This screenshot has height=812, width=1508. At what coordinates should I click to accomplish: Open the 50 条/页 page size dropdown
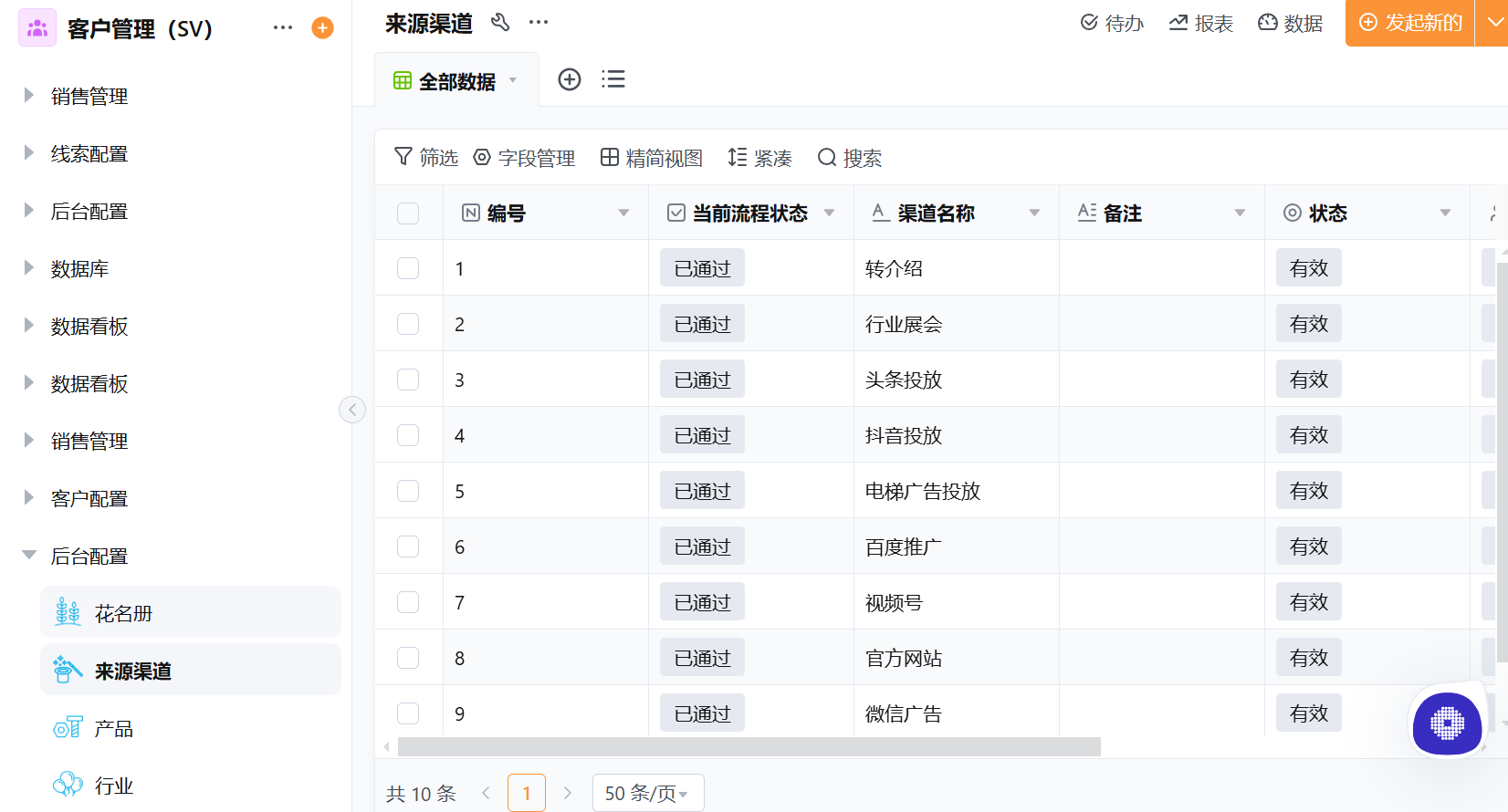coord(648,793)
